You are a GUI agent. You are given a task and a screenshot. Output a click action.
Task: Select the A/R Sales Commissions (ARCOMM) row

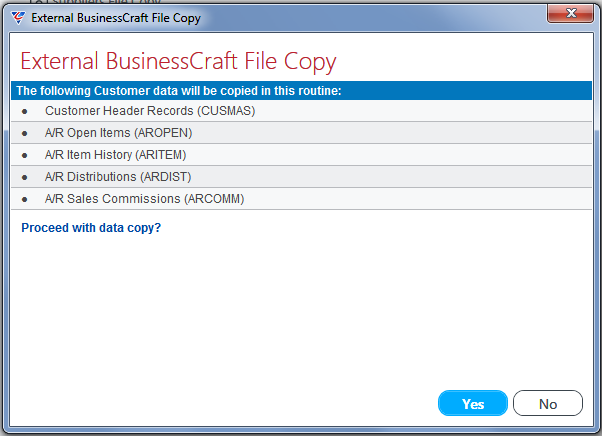301,199
